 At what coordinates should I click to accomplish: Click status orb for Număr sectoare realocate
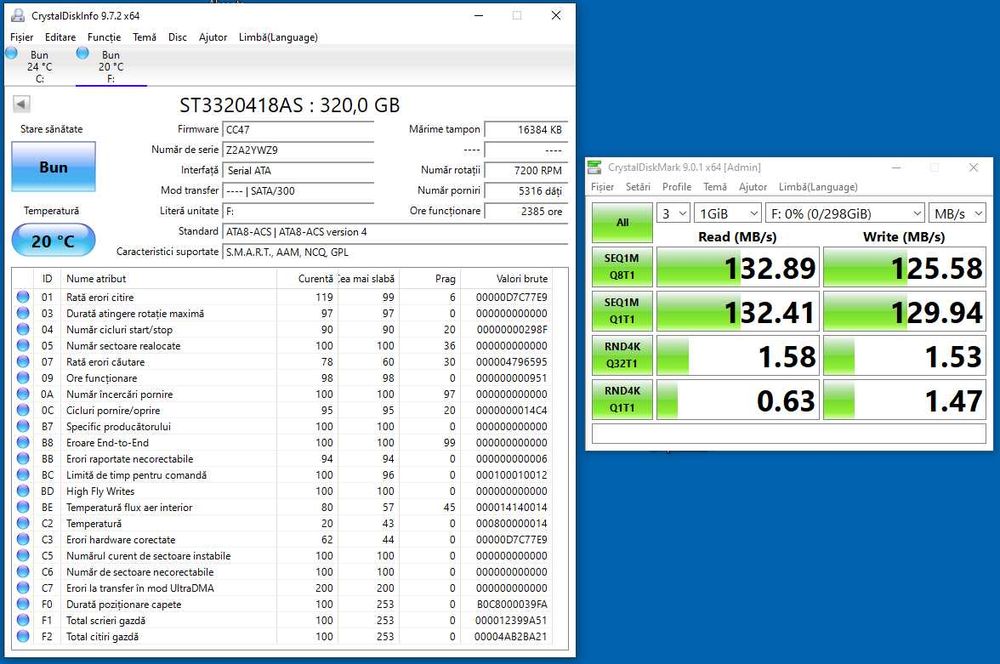[23, 345]
